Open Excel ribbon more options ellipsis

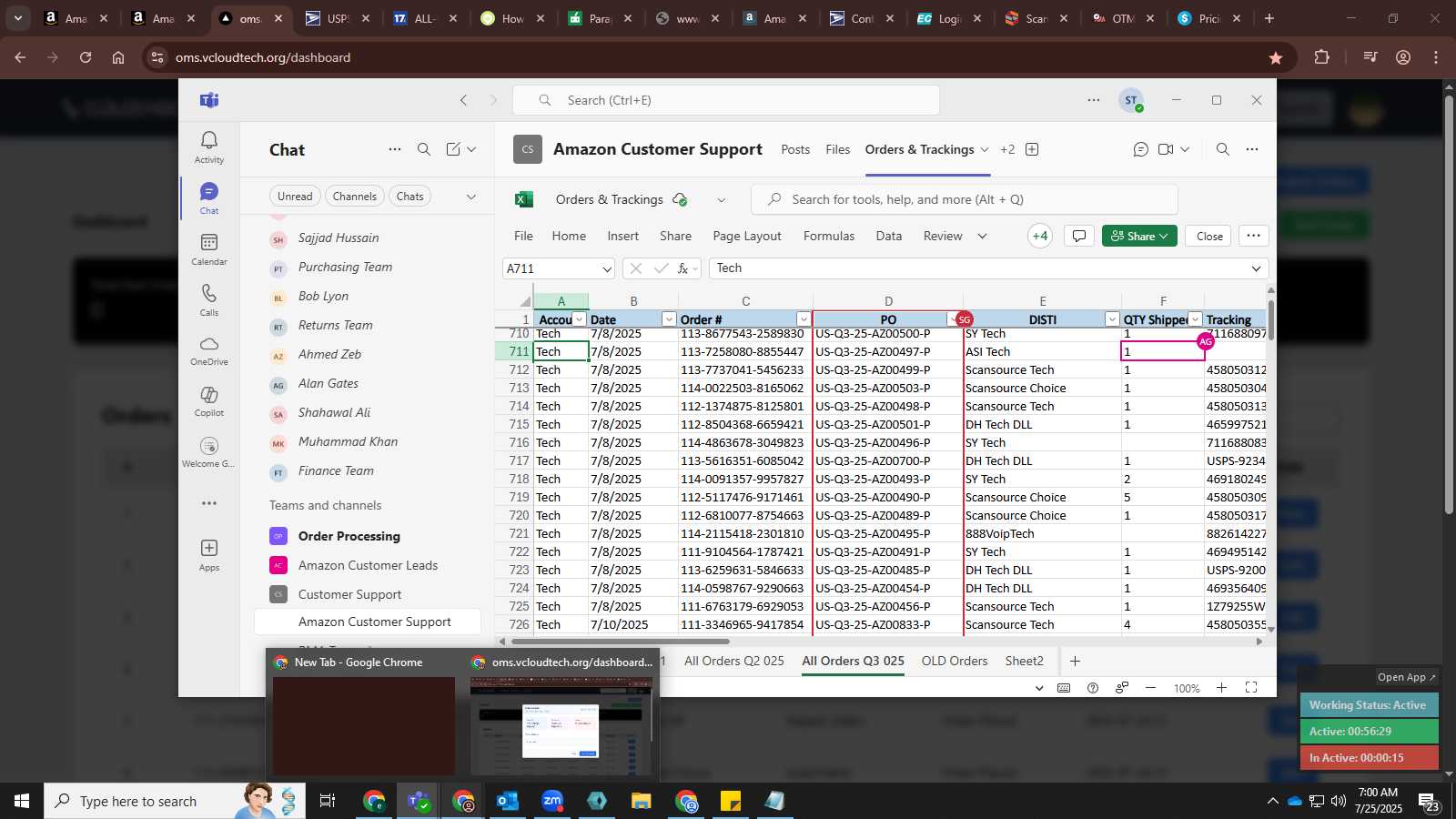click(1253, 236)
